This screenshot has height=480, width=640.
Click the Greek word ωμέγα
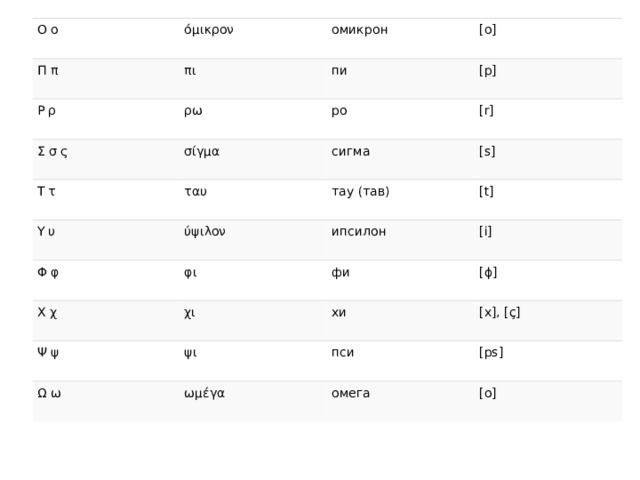point(204,393)
